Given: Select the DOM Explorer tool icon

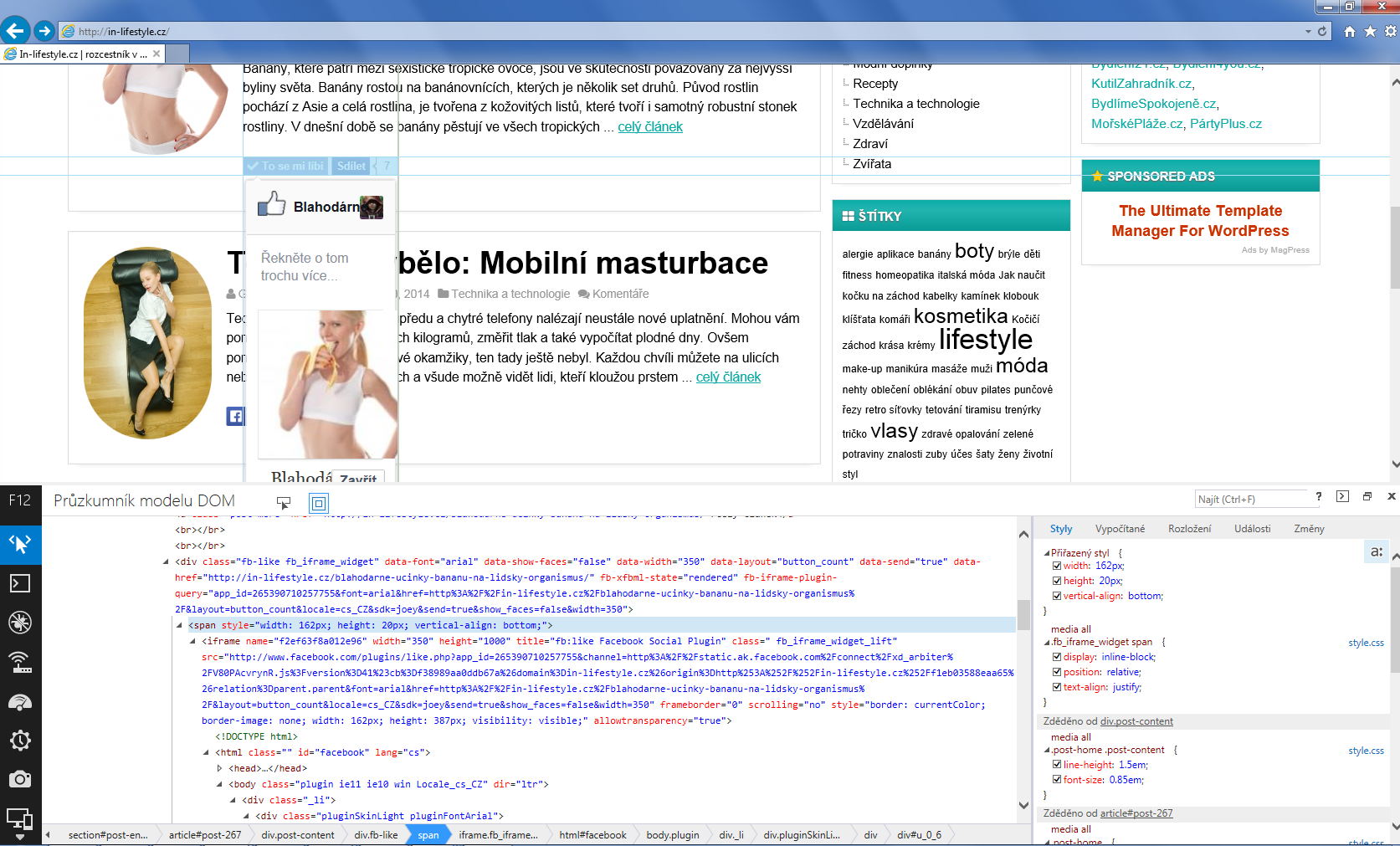Looking at the screenshot, I should (20, 544).
